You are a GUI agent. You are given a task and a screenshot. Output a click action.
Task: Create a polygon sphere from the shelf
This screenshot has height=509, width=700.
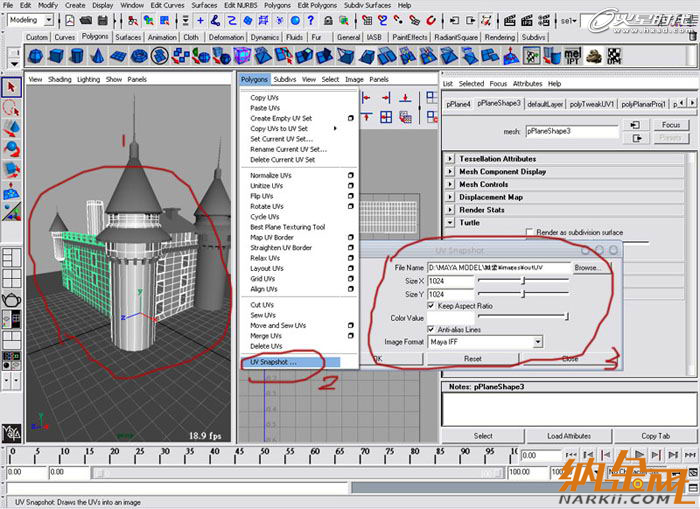tap(38, 55)
